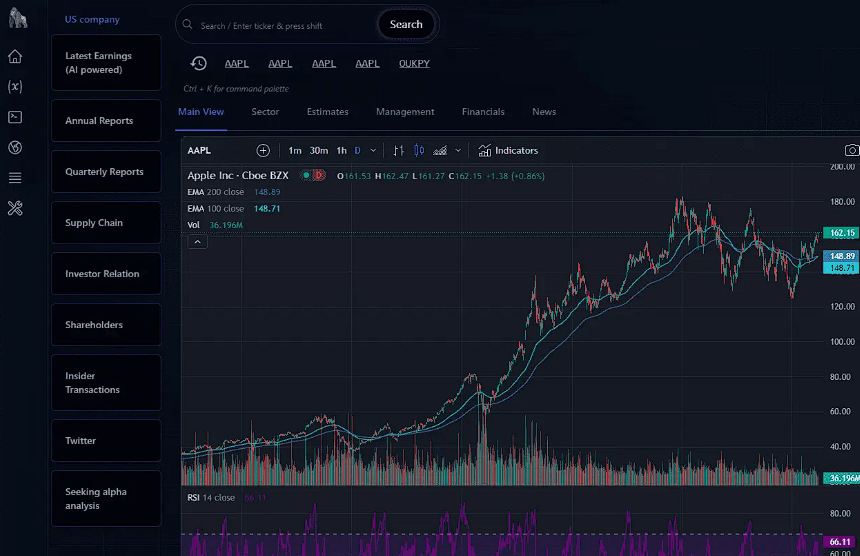Image resolution: width=860 pixels, height=556 pixels.
Task: Select the area chart style icon
Action: (x=440, y=150)
